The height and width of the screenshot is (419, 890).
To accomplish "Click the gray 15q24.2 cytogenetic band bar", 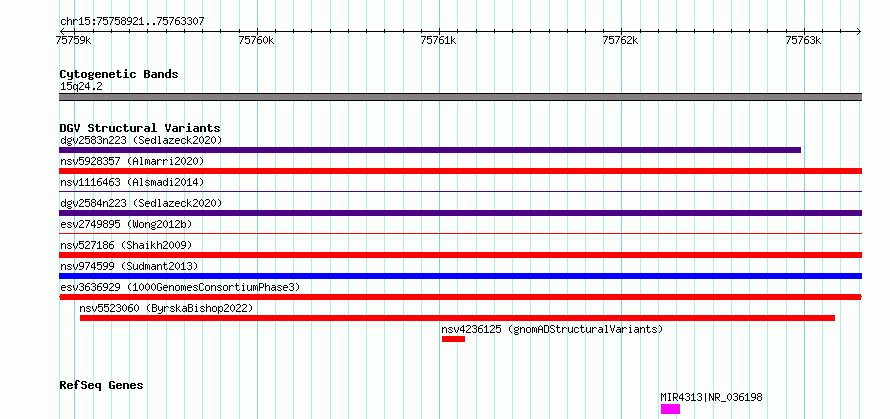I will coord(460,97).
